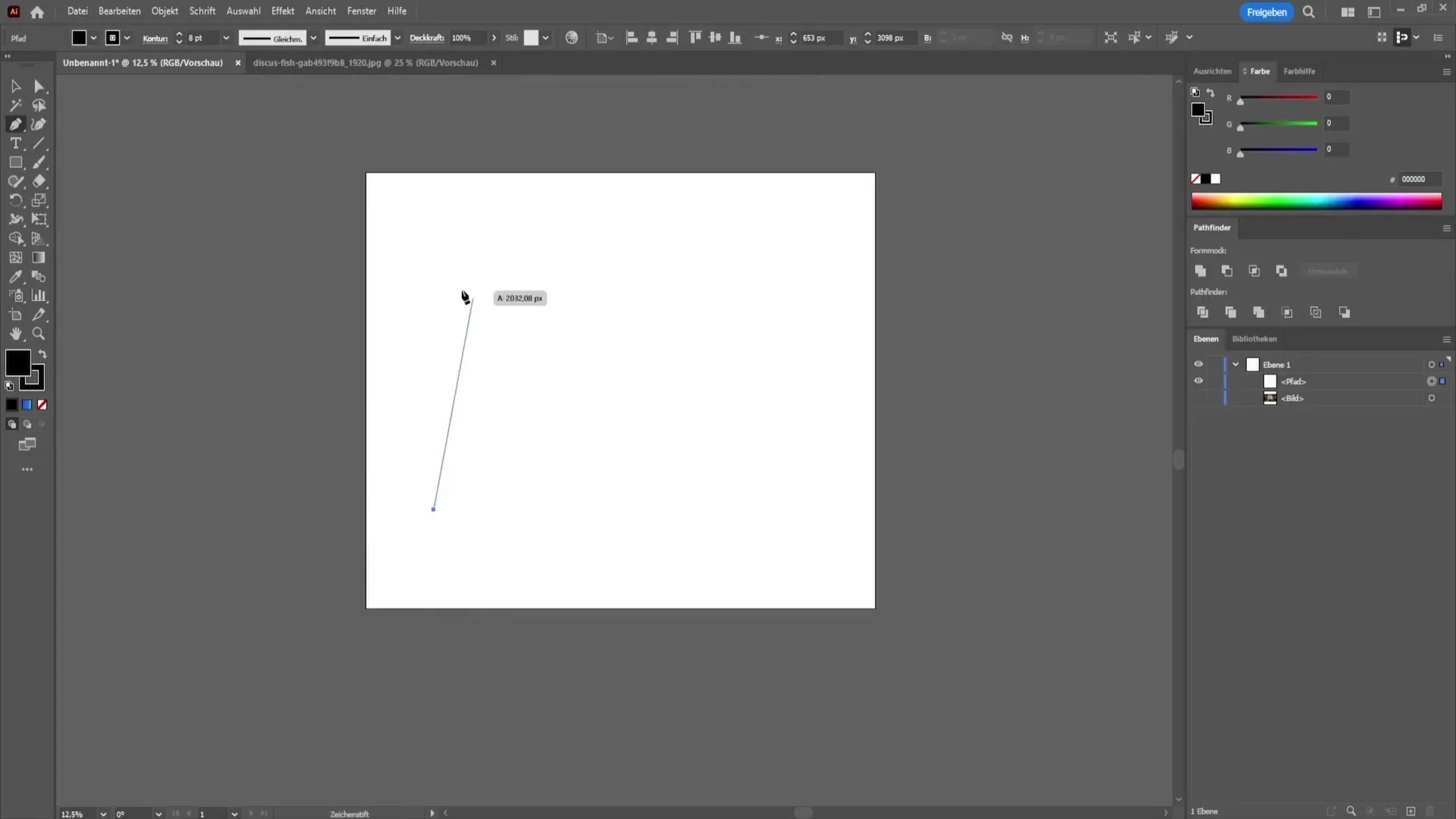Viewport: 1456px width, 819px height.
Task: Set color mode to None in toolbar
Action: click(x=42, y=405)
